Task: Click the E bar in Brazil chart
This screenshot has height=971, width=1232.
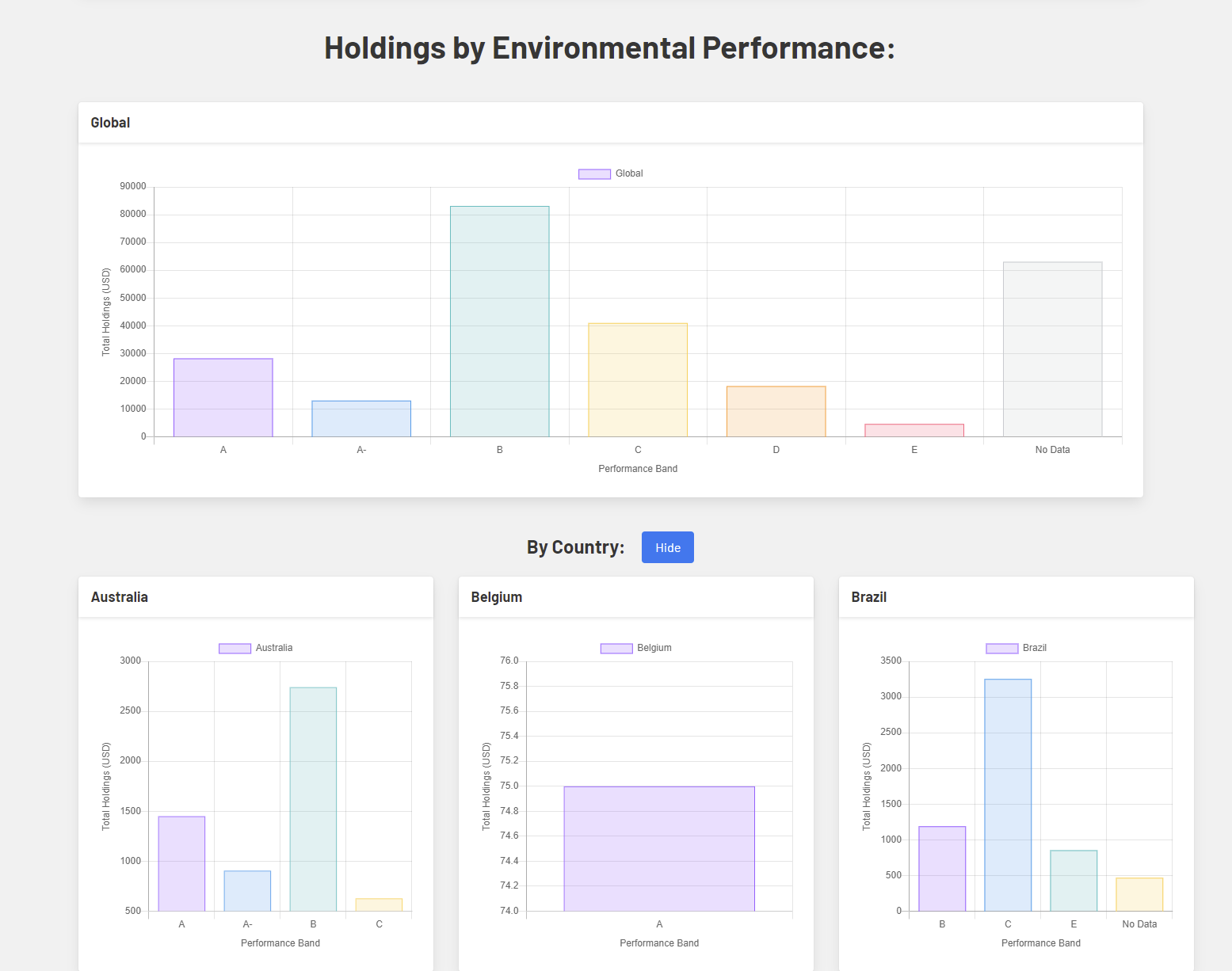Action: [x=1074, y=881]
